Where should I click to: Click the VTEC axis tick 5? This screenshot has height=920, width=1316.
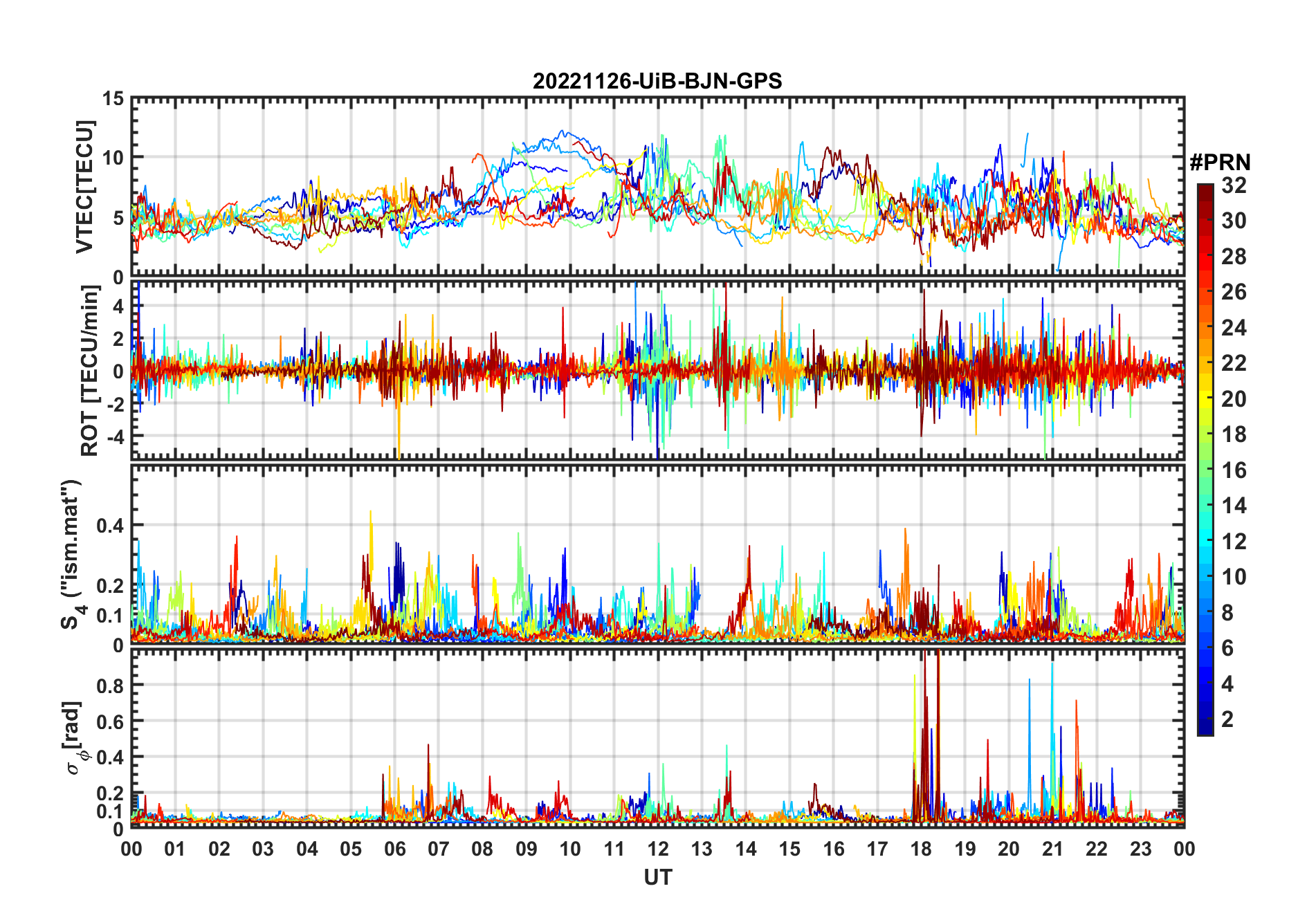click(x=119, y=218)
